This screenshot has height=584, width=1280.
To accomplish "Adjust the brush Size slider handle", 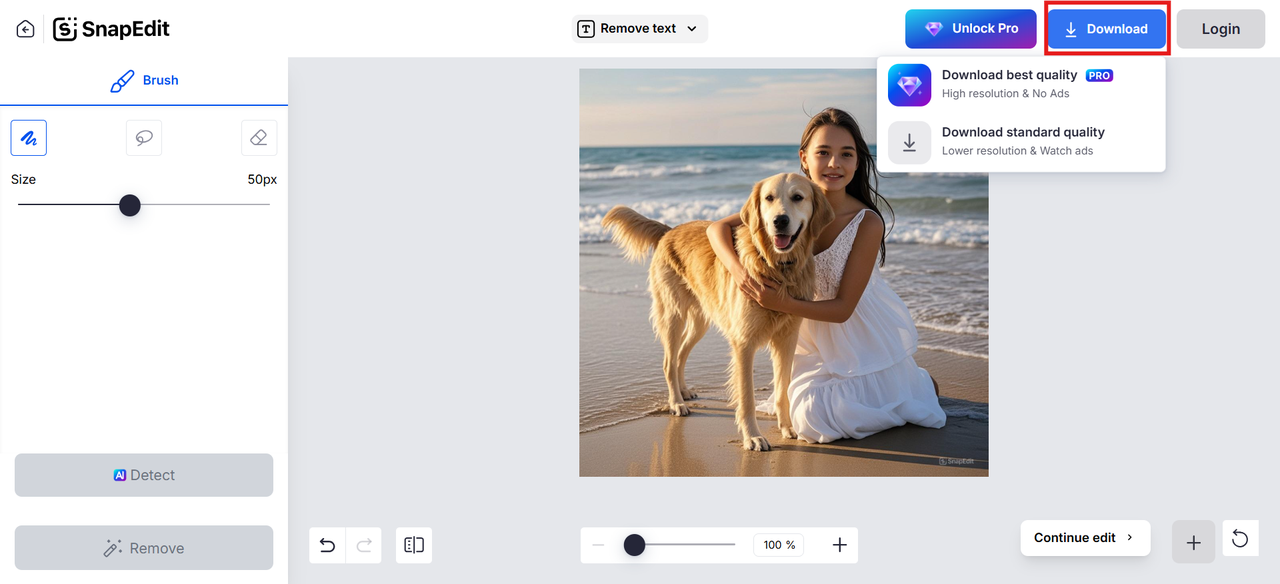I will point(130,205).
